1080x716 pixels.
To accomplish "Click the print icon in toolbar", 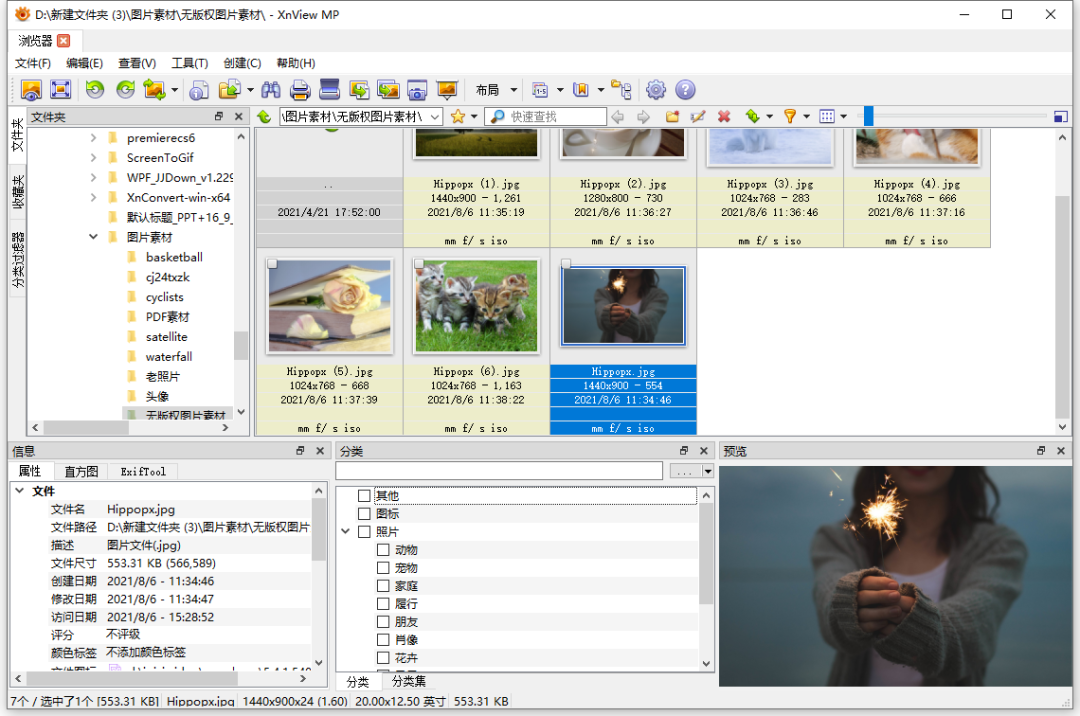I will click(x=300, y=90).
